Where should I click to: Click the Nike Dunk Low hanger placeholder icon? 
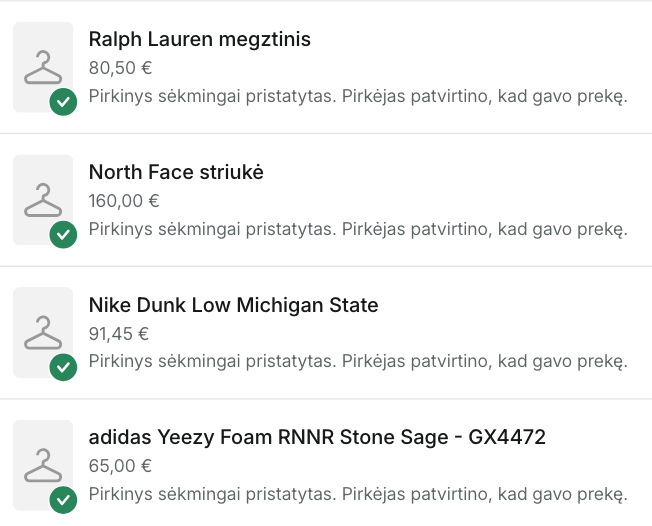coord(43,332)
